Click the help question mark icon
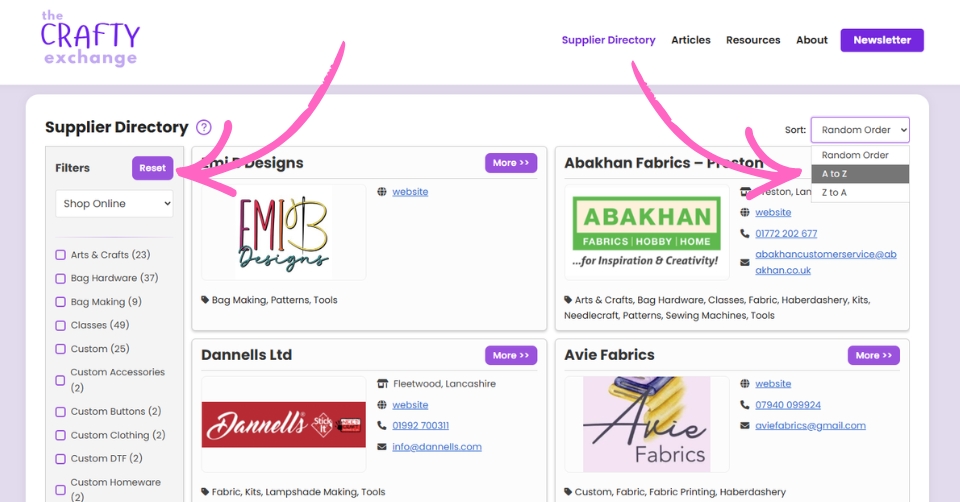 tap(204, 127)
